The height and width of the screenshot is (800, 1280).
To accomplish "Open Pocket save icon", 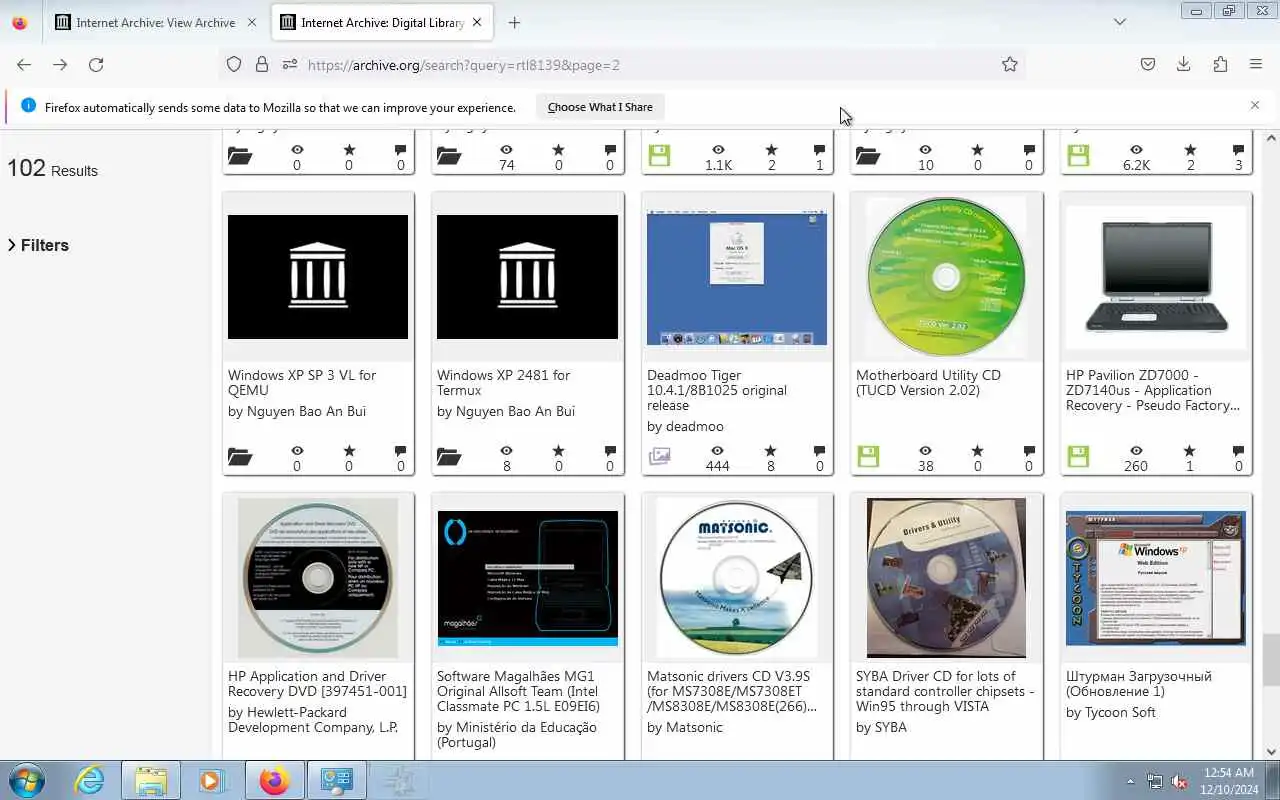I will 1148,64.
